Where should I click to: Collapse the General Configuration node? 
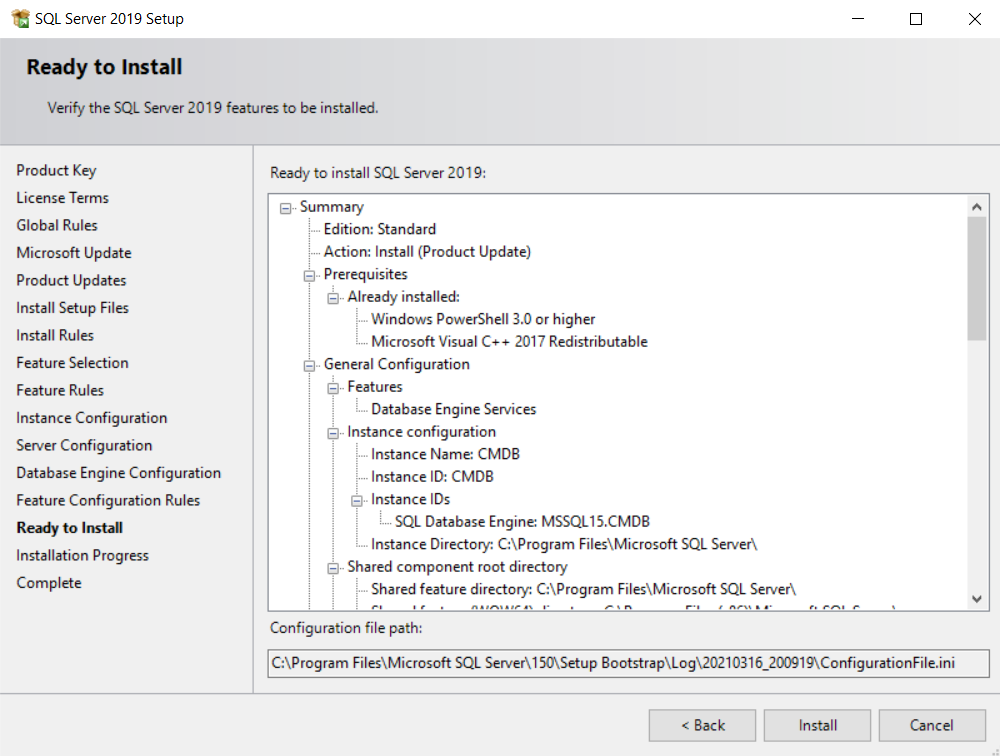click(x=309, y=366)
